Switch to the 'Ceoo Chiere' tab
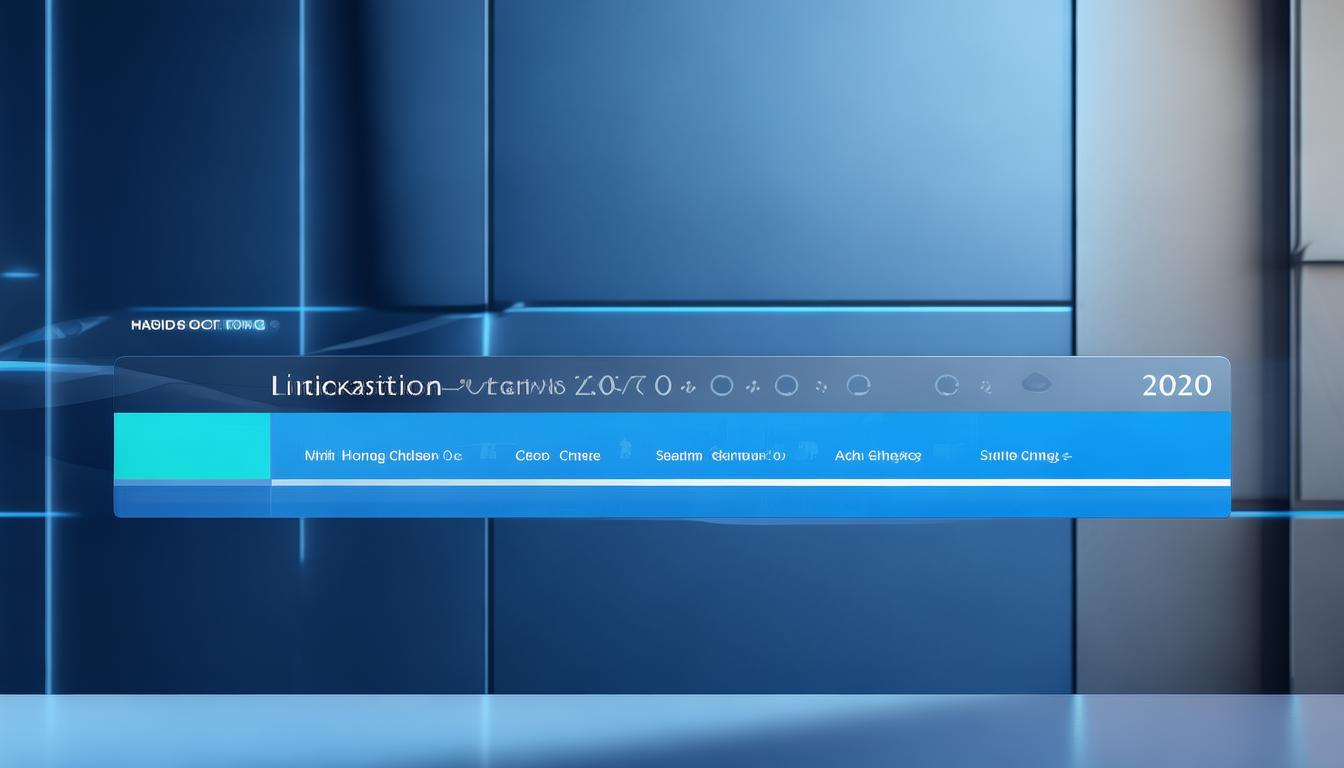The image size is (1344, 768). pyautogui.click(x=557, y=456)
